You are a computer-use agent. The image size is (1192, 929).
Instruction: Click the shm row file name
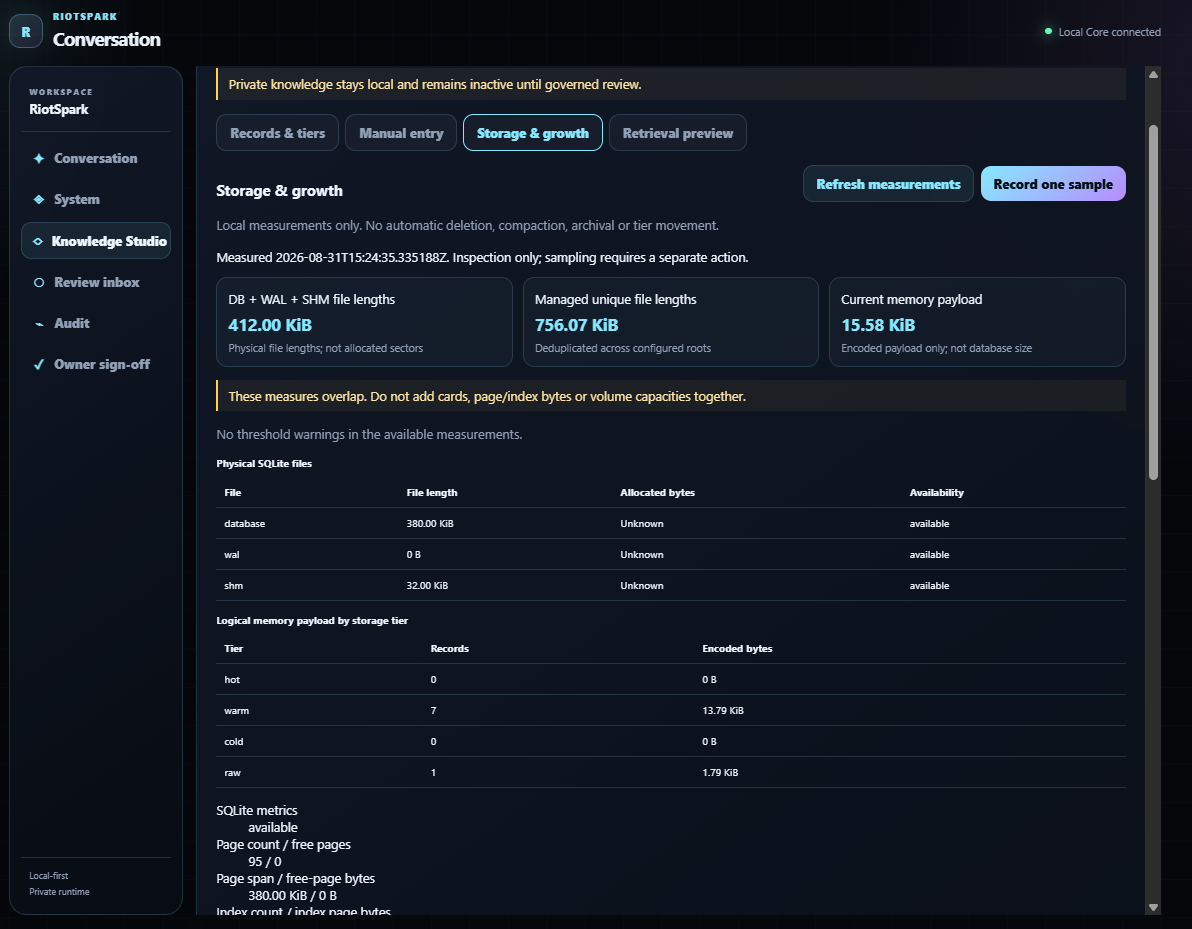[x=233, y=586]
